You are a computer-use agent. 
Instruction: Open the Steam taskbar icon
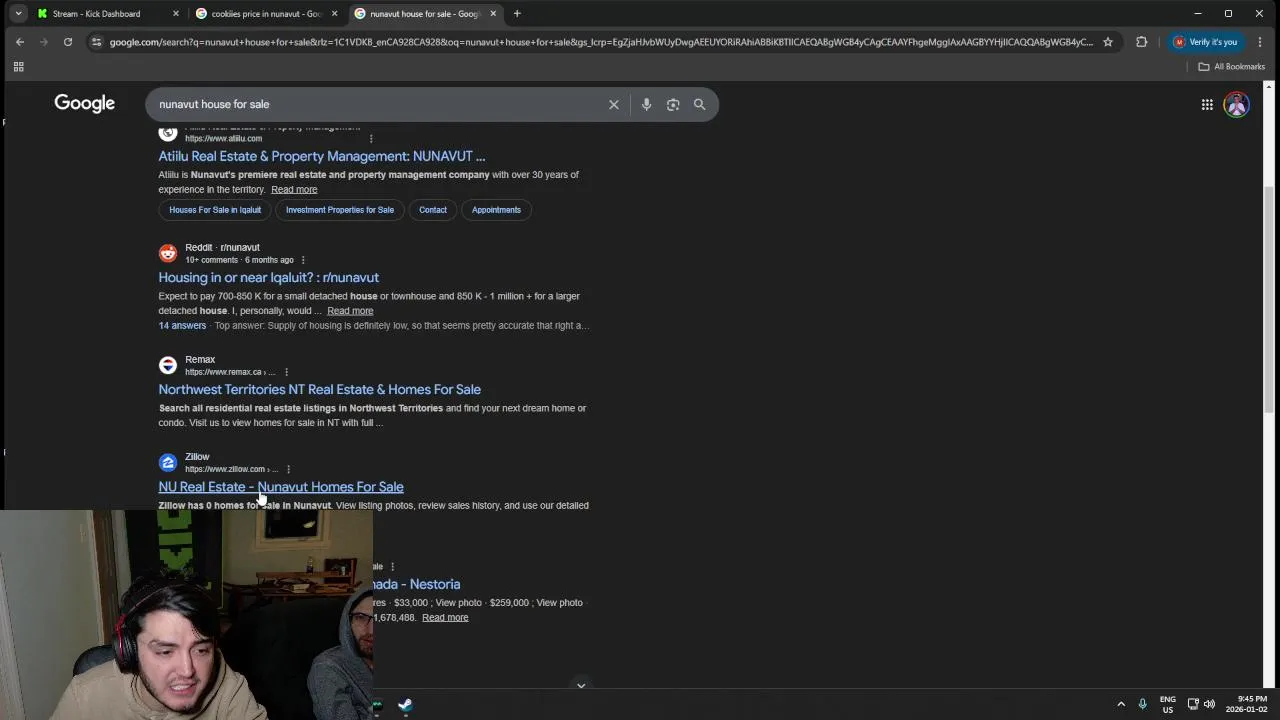(x=405, y=705)
